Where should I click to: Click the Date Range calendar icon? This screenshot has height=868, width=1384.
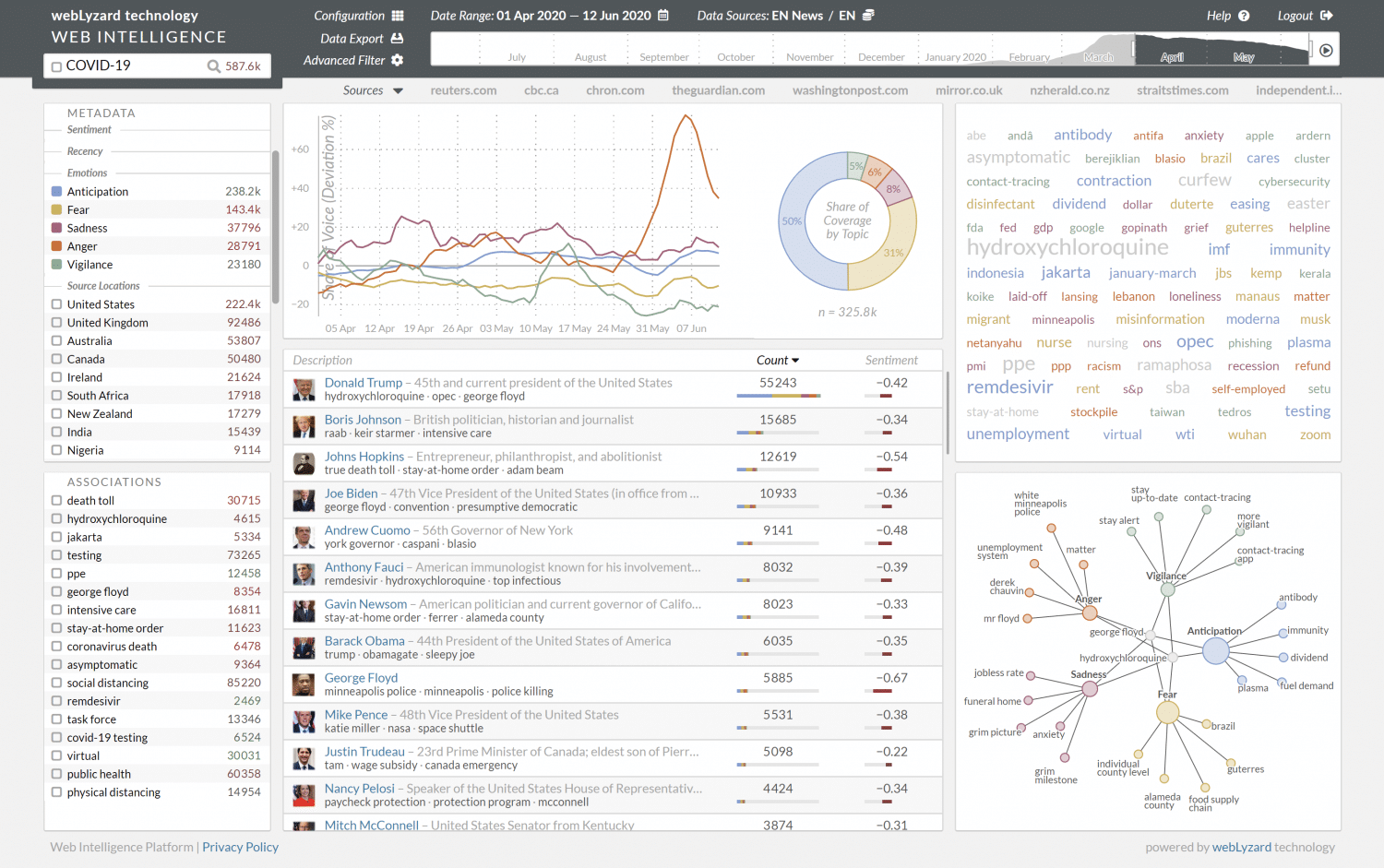tap(663, 16)
